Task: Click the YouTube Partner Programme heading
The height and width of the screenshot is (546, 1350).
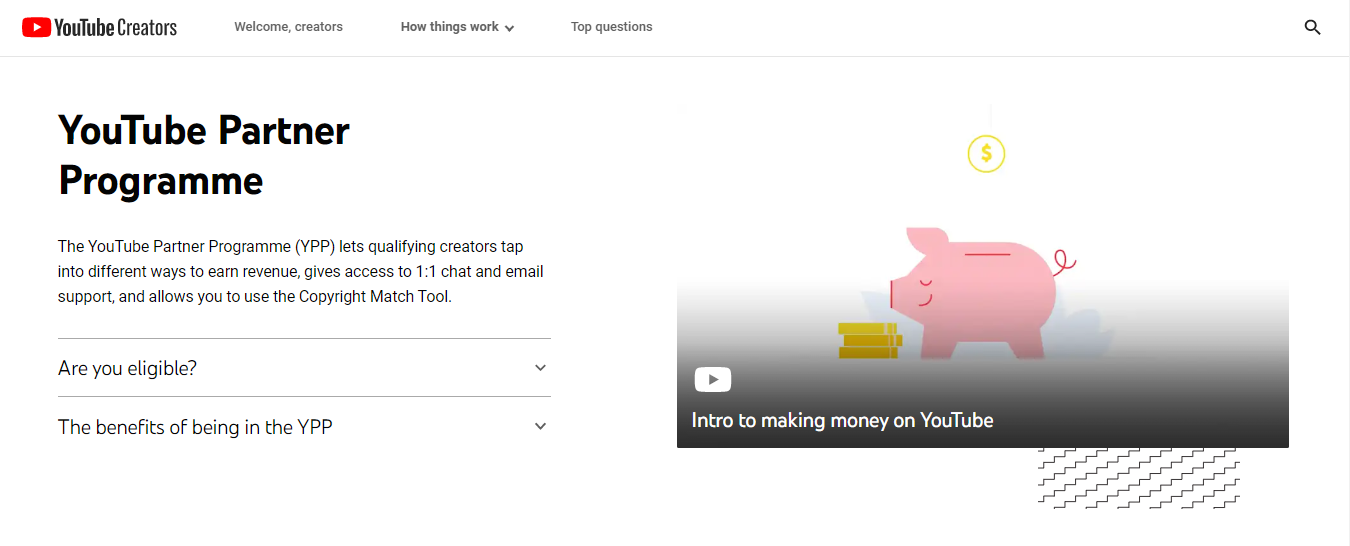Action: [204, 156]
